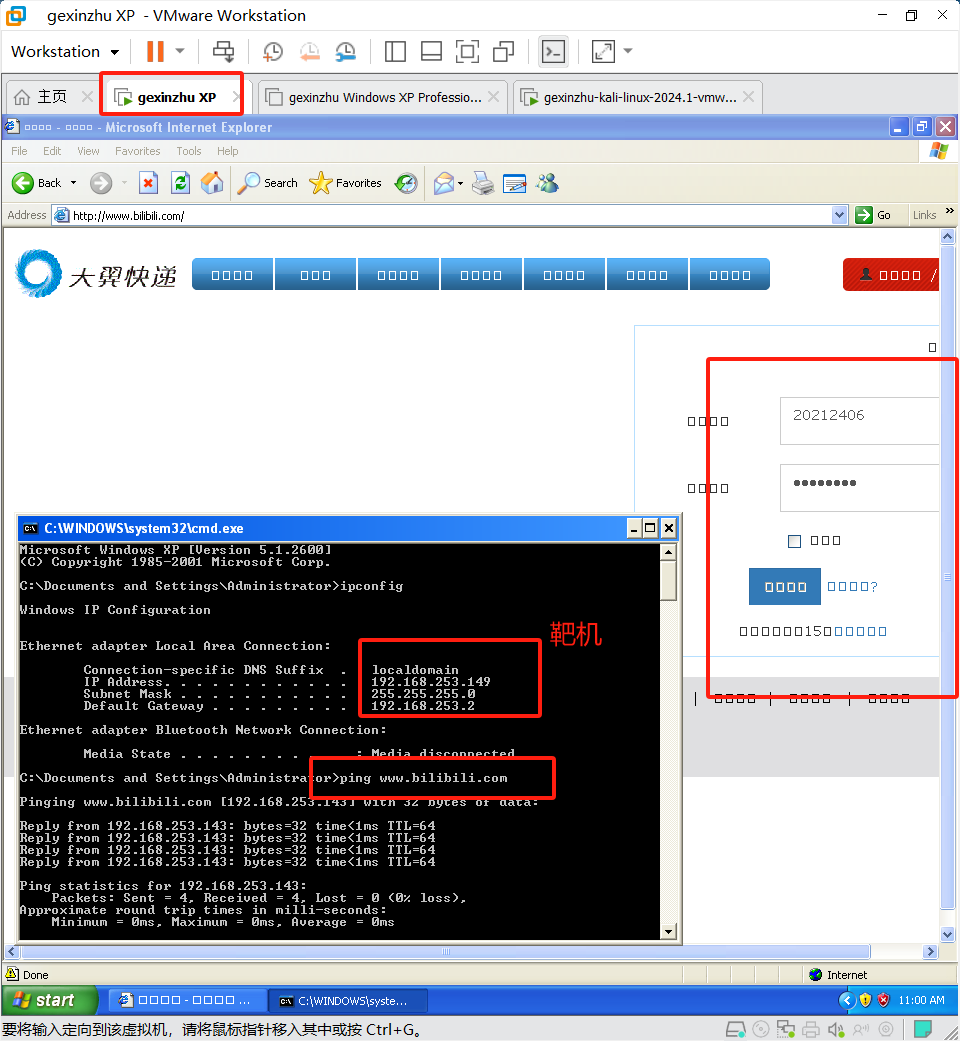Image resolution: width=960 pixels, height=1041 pixels.
Task: Click the IE Stop loading icon
Action: 148,183
